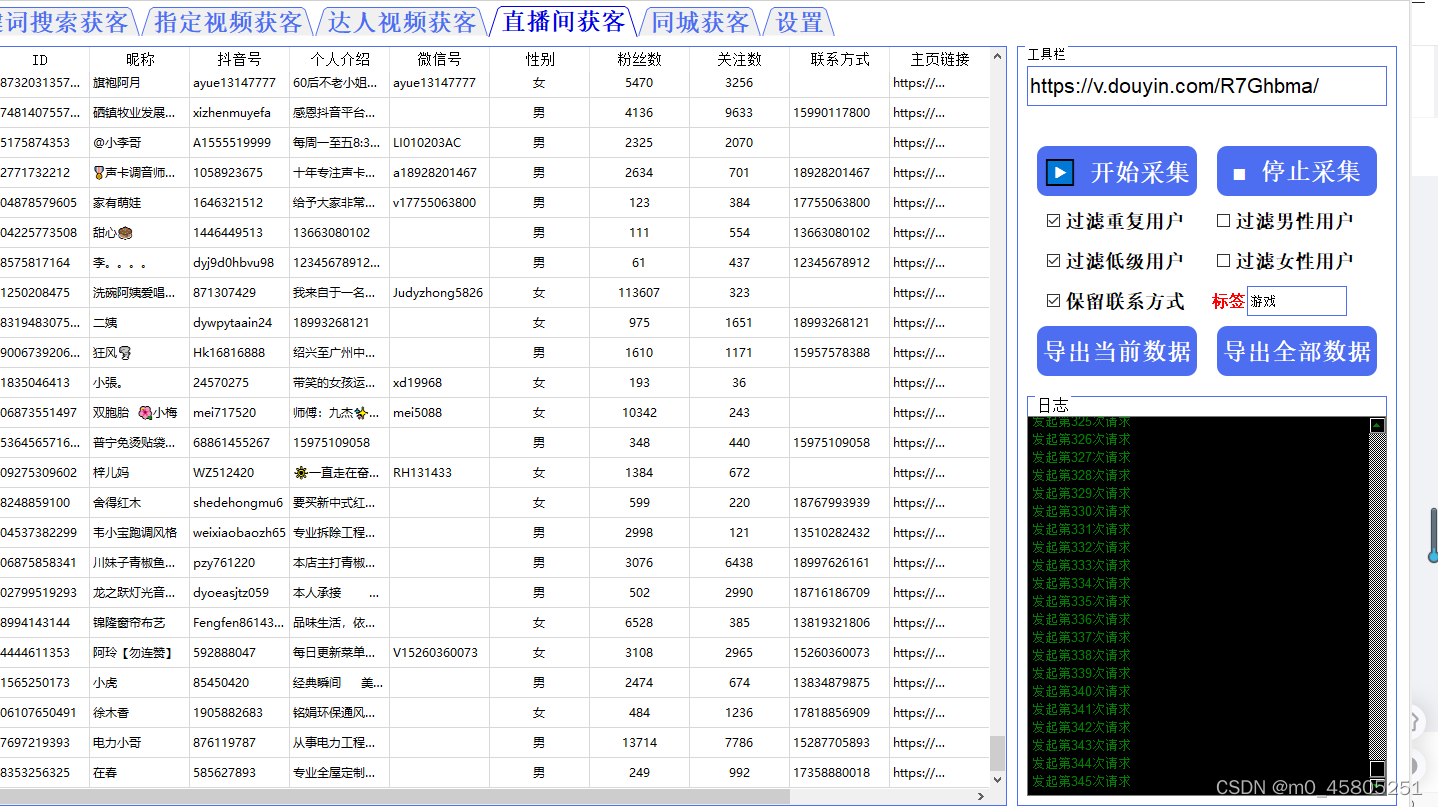The height and width of the screenshot is (807, 1438).
Task: Toggle 过滤重复用户 checkbox
Action: (x=1053, y=221)
